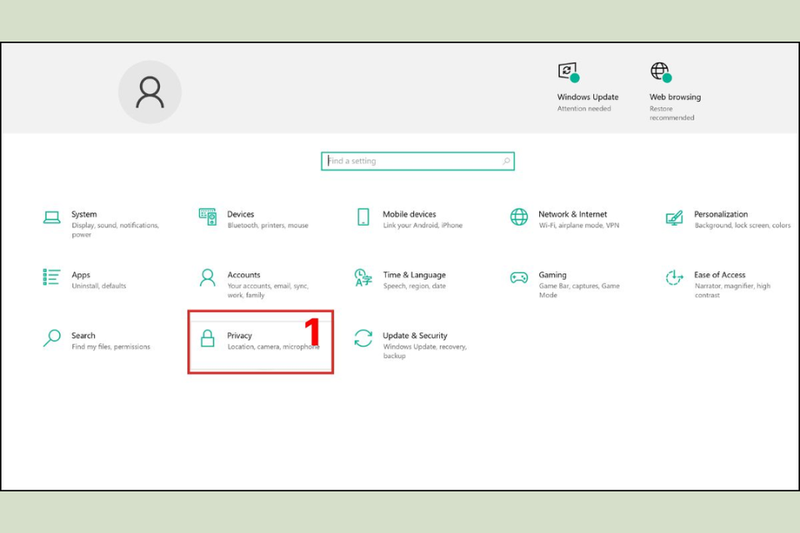Open the Devices category label
Screen dimensions: 800x533
tap(240, 214)
